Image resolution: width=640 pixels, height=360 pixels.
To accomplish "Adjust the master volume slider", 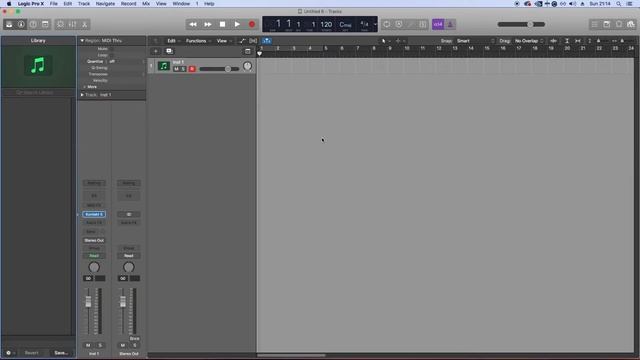I will click(521, 24).
